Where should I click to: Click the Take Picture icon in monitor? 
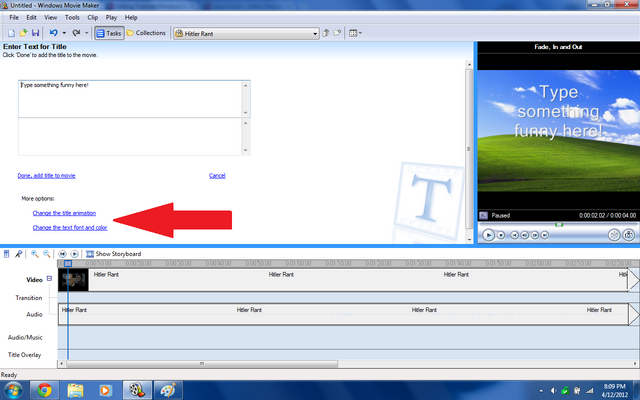(629, 235)
